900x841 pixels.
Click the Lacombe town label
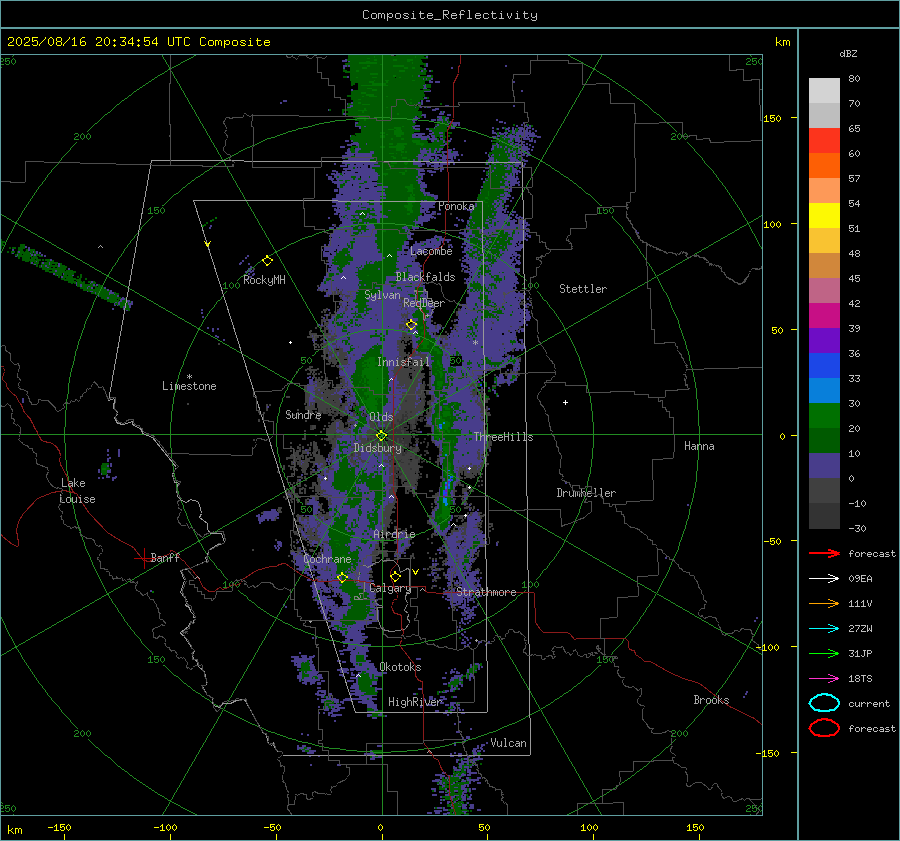[x=431, y=251]
